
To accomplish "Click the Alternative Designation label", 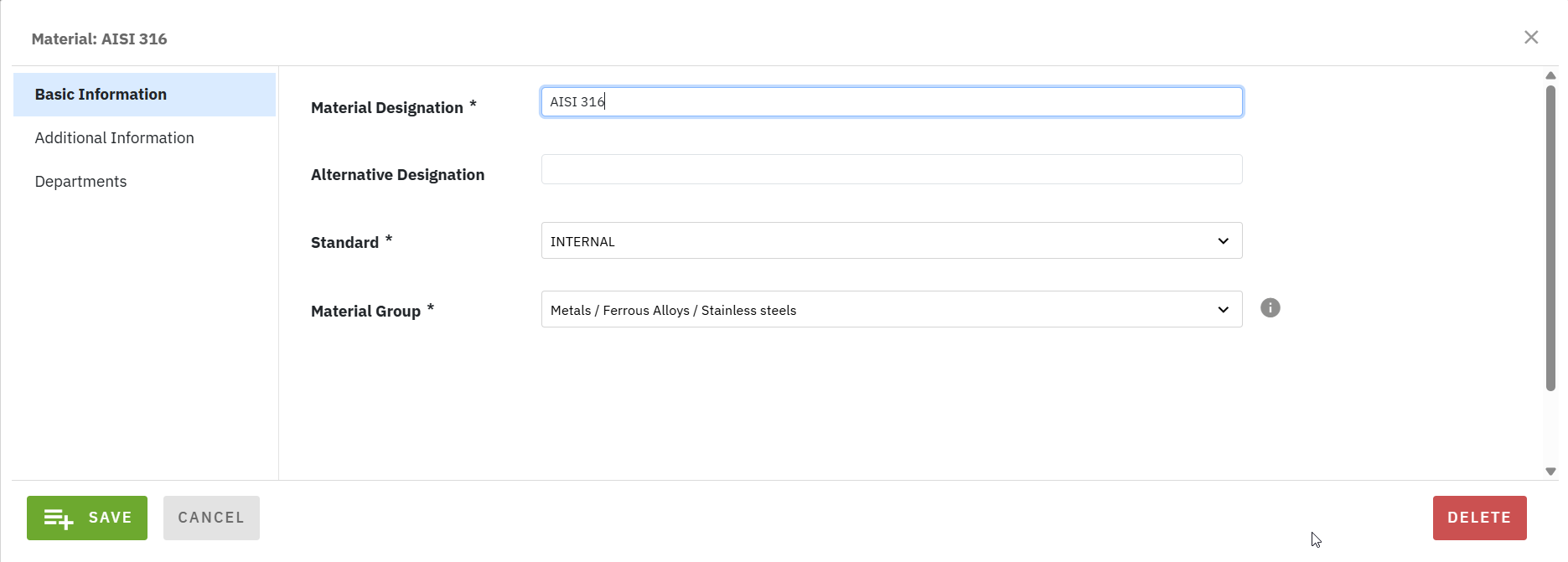I will coord(397,175).
